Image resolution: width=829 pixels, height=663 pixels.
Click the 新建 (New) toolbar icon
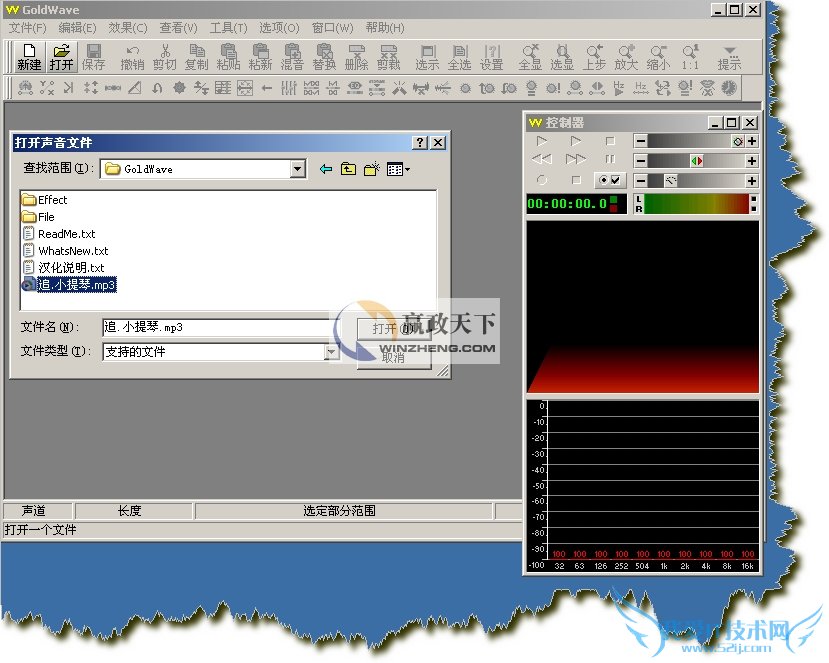29,56
